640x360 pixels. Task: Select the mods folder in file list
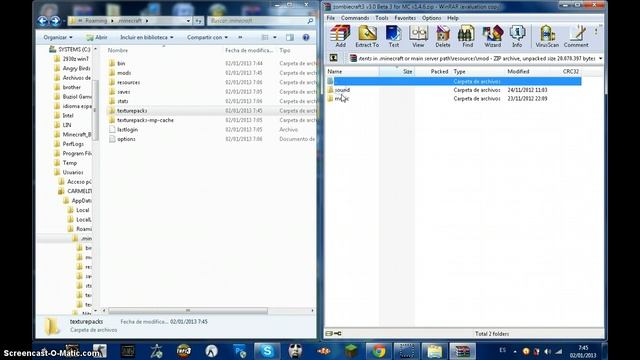pyautogui.click(x=124, y=73)
